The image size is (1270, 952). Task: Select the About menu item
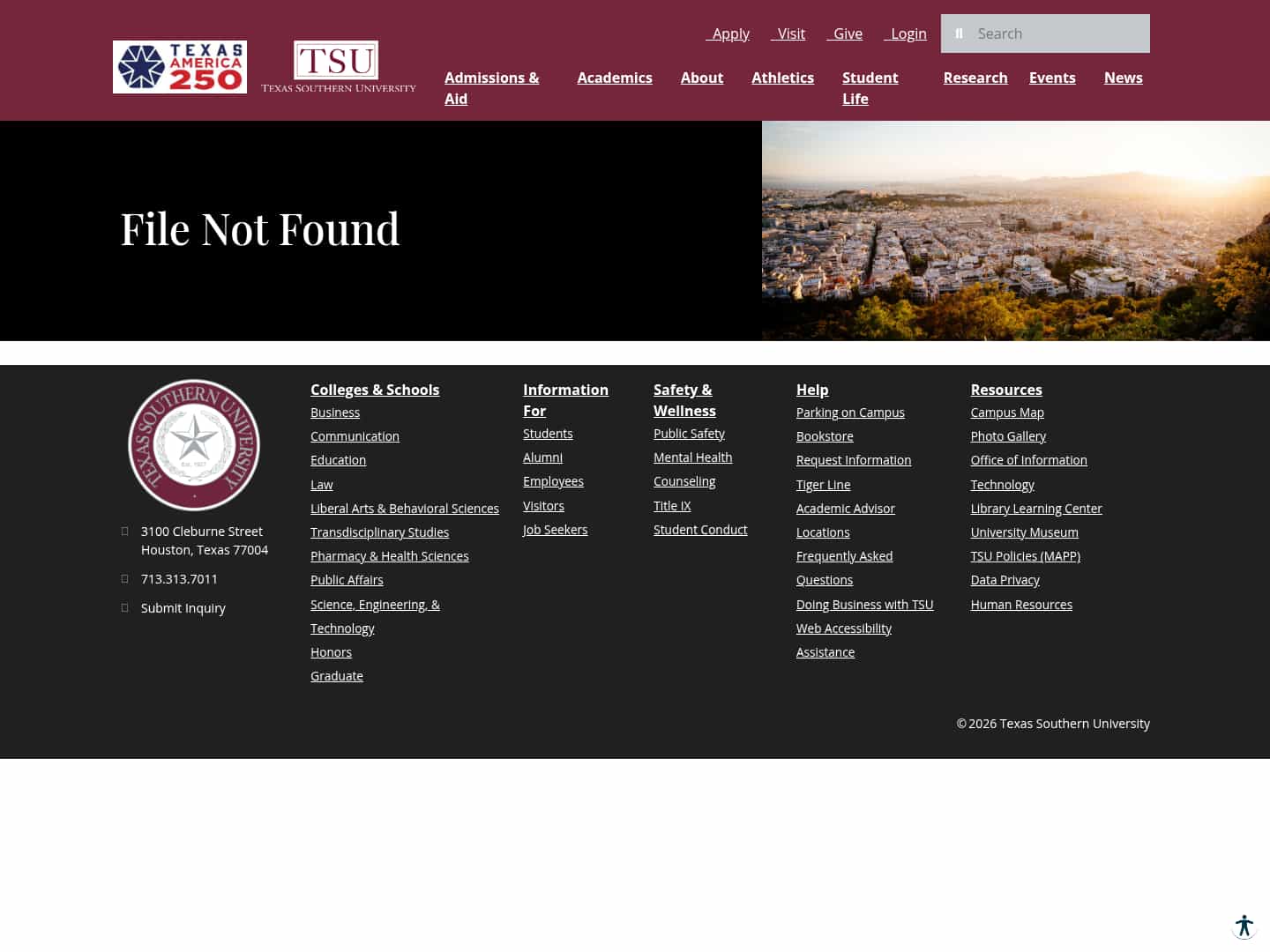coord(702,78)
